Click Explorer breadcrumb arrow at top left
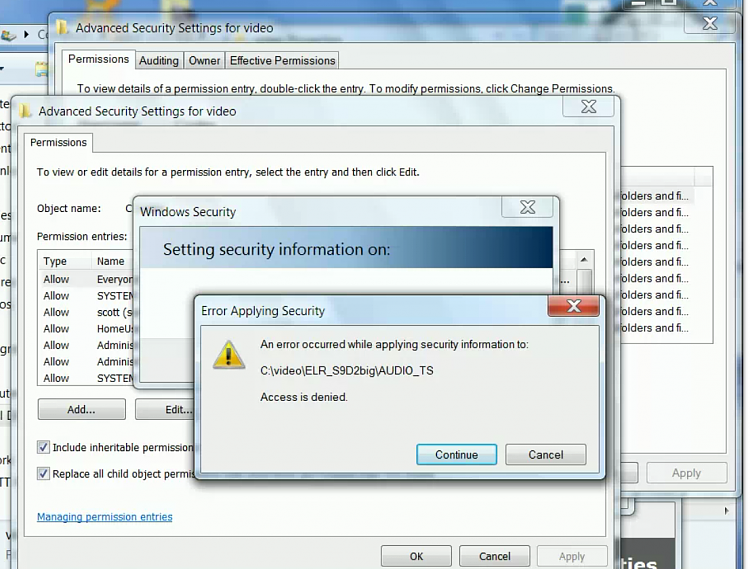 (26, 34)
